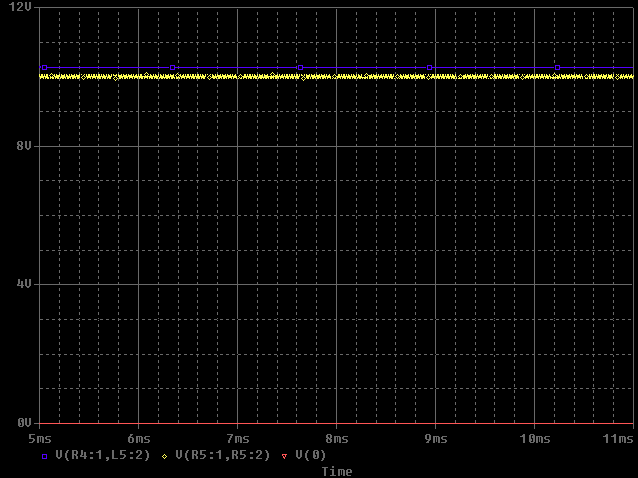This screenshot has width=638, height=478.
Task: Click the 8V Y-axis label
Action: [x=24, y=146]
